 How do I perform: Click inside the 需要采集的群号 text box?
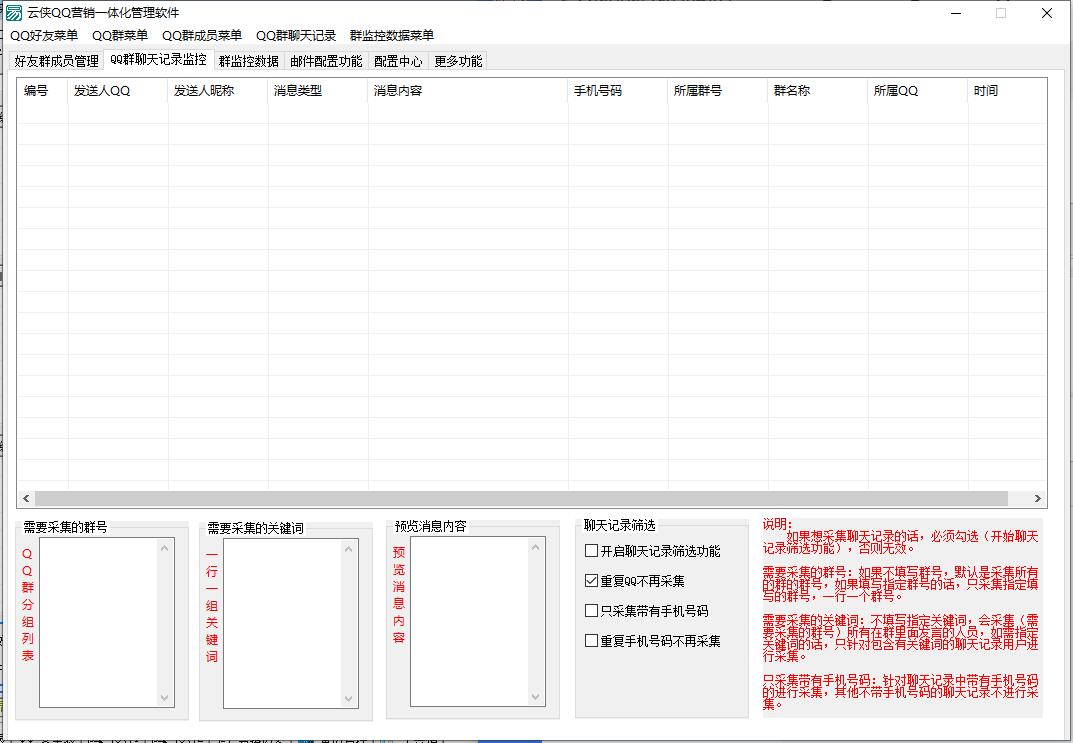(99, 622)
